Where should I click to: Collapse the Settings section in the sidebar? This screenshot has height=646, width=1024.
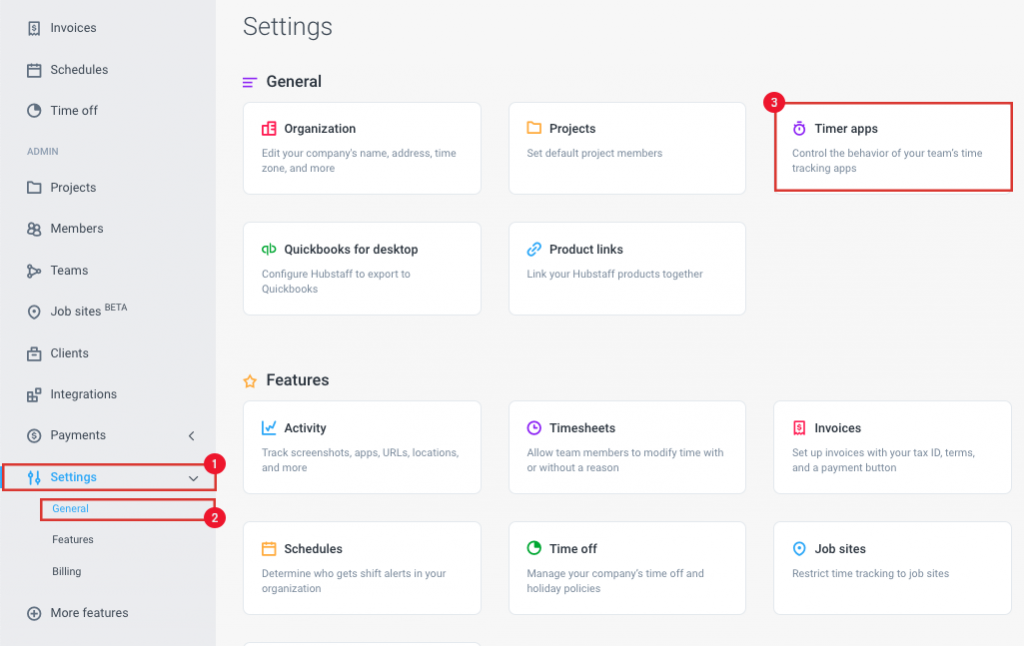(x=193, y=477)
